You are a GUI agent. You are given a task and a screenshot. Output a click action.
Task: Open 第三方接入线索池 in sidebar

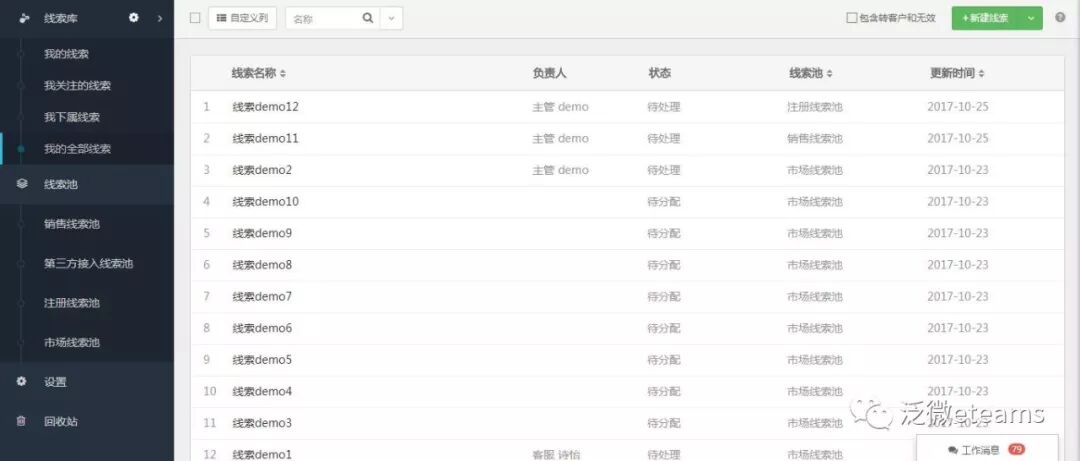coord(88,263)
